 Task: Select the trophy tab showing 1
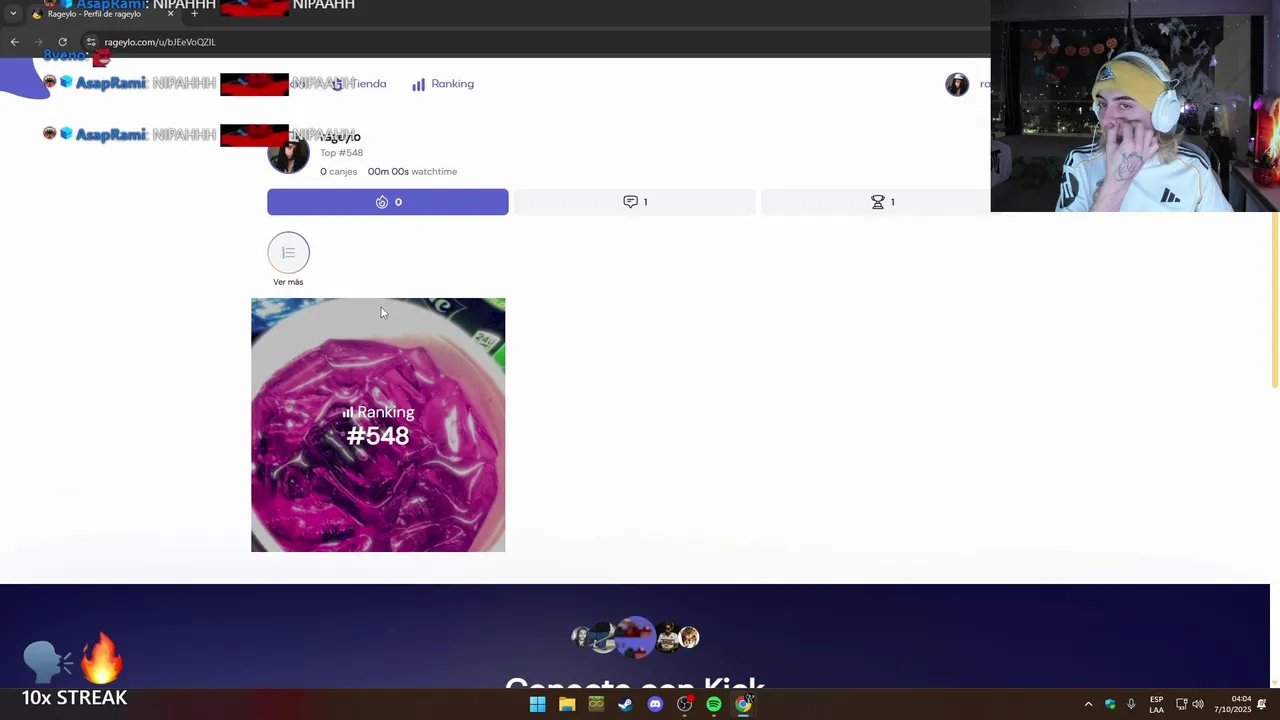click(880, 202)
